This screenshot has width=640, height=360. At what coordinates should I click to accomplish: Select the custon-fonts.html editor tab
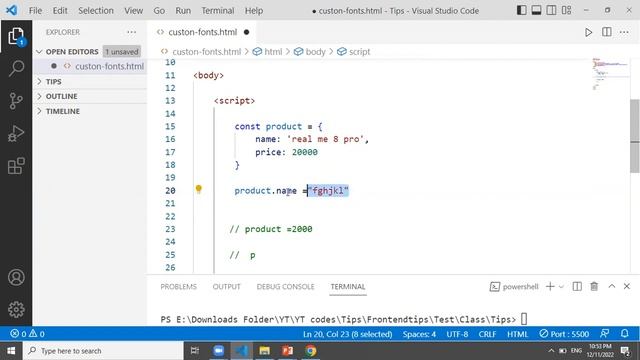click(x=202, y=32)
